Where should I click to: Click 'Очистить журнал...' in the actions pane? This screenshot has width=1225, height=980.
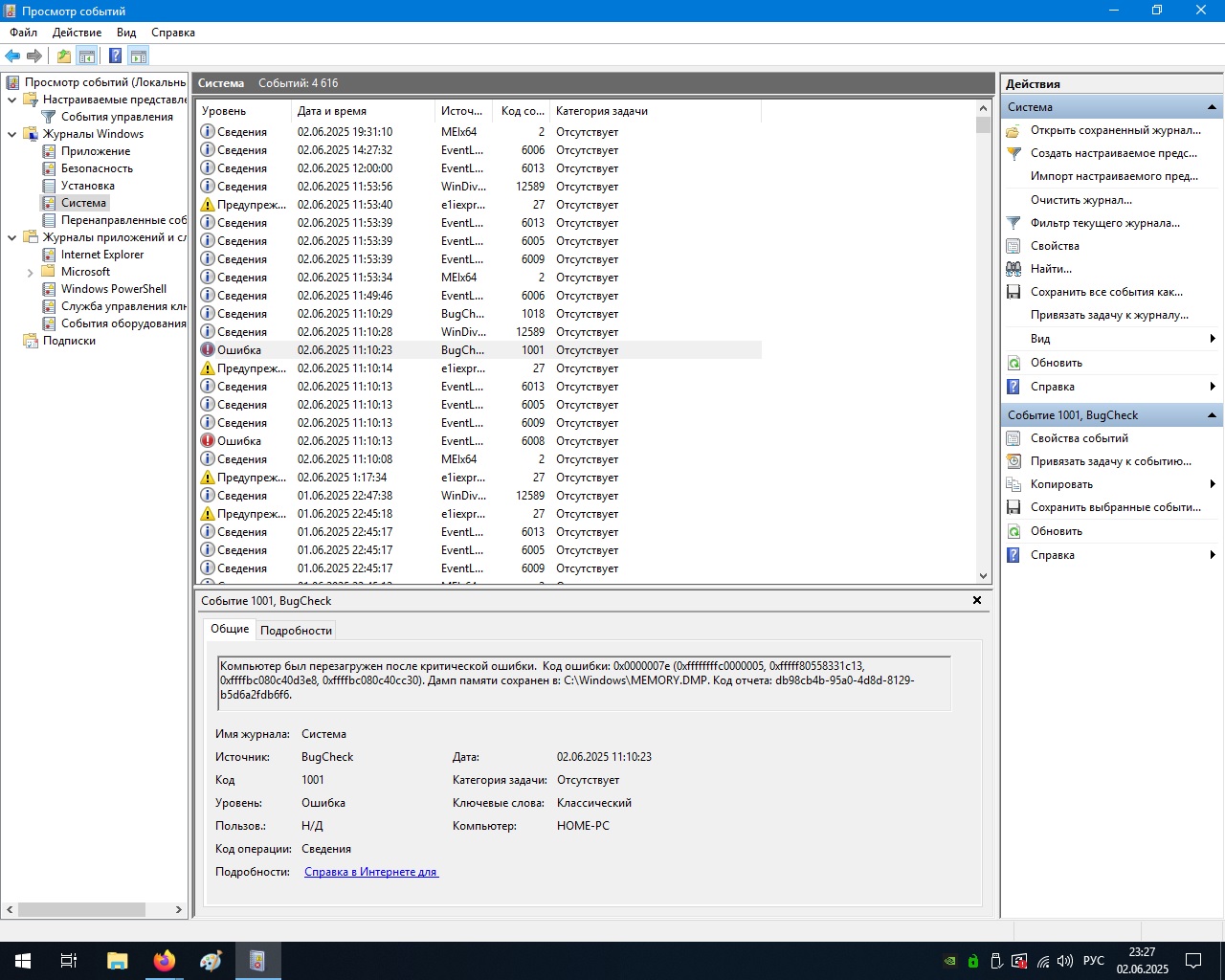click(1080, 200)
